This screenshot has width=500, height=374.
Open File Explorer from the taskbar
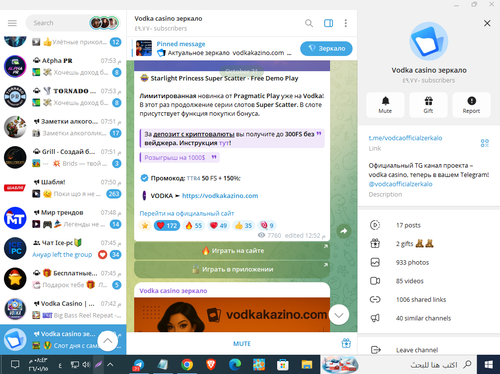[307, 365]
